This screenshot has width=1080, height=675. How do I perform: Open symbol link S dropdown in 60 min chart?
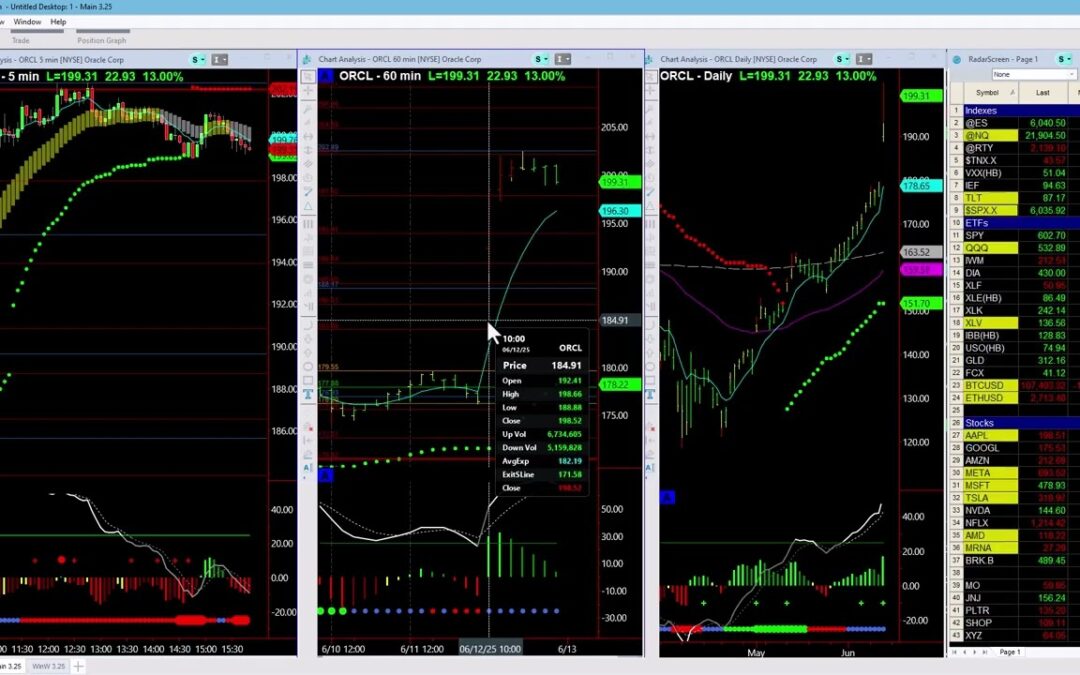pyautogui.click(x=541, y=59)
